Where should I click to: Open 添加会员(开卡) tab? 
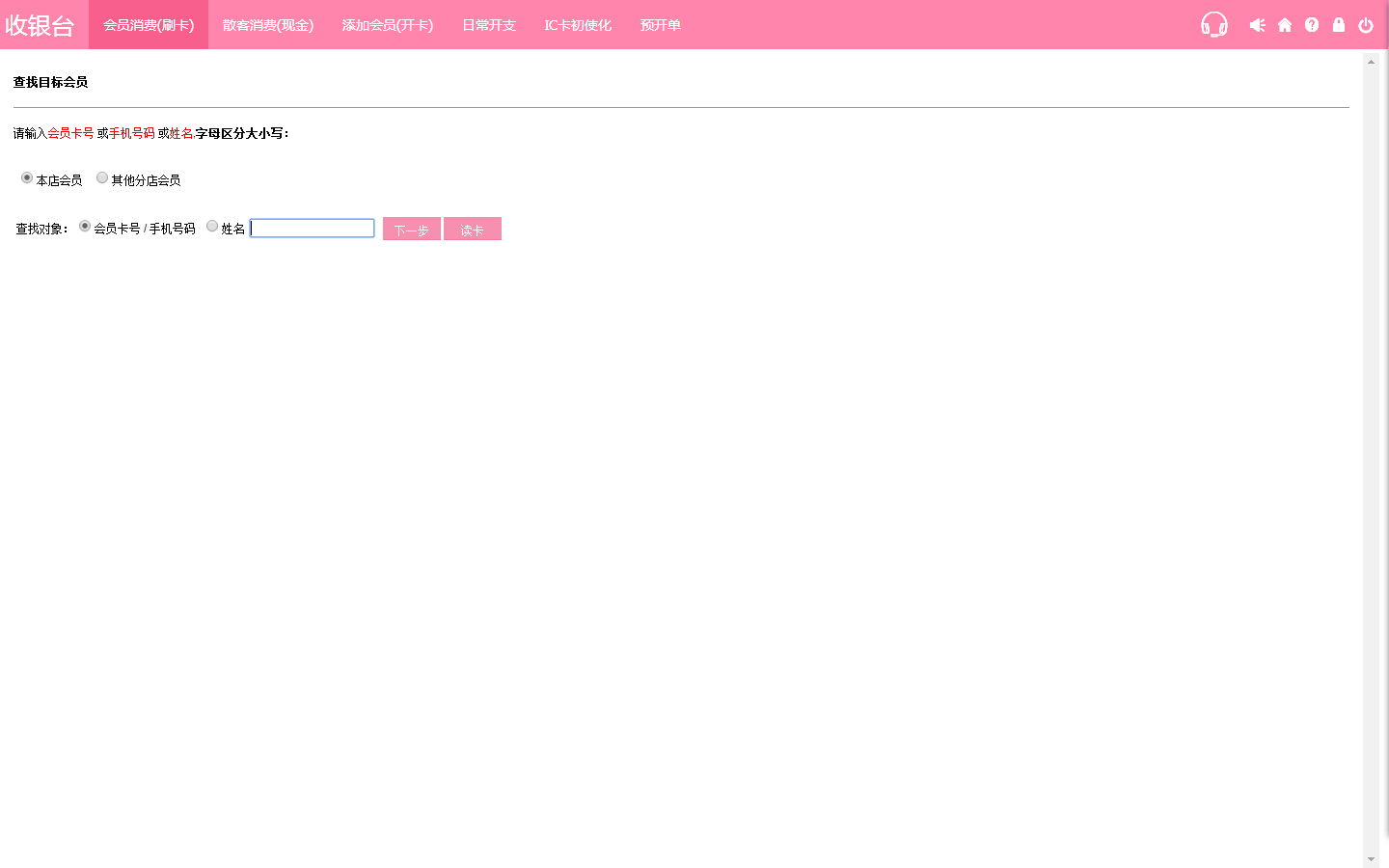coord(388,25)
